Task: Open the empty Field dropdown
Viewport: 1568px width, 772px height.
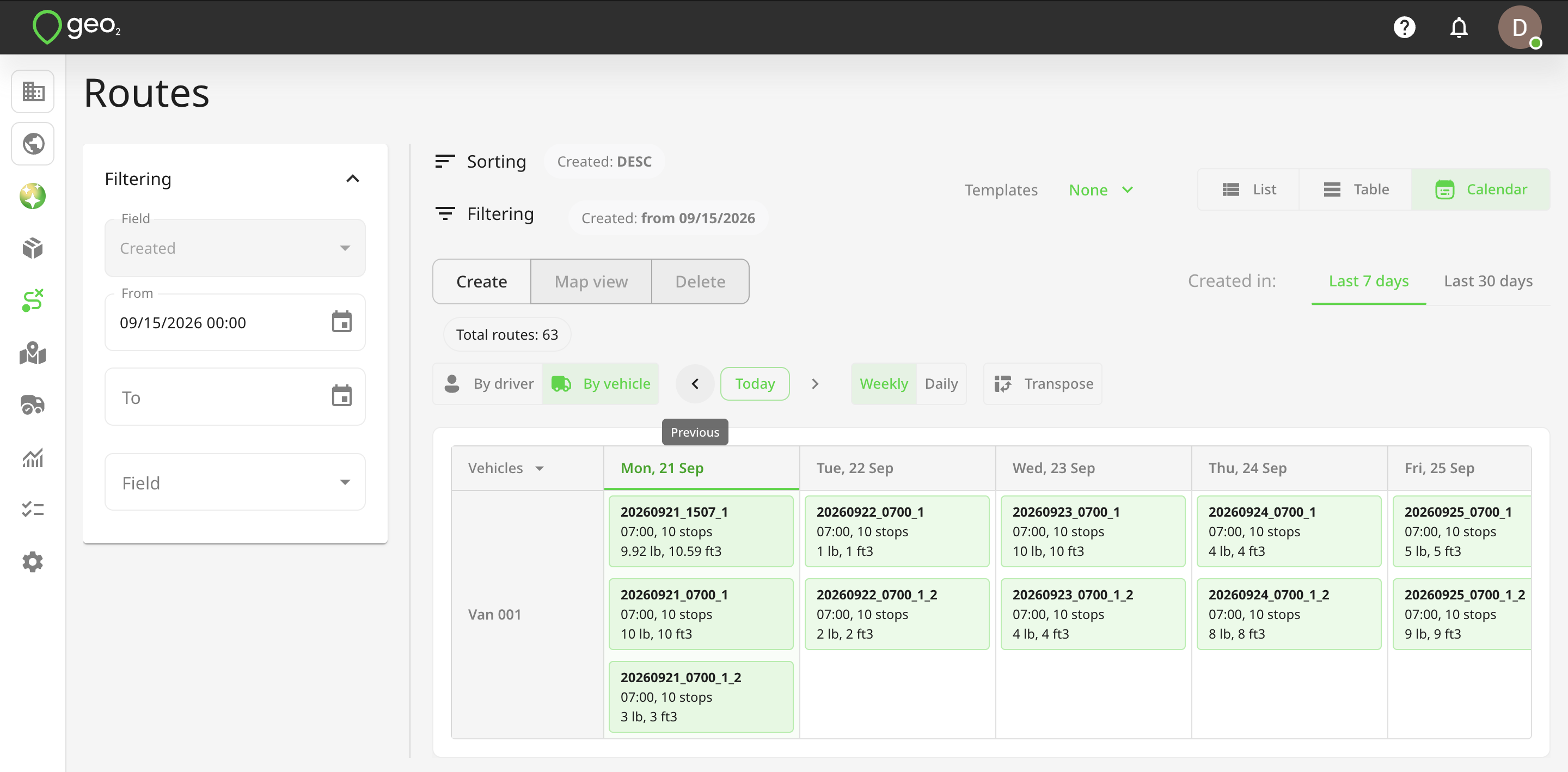Action: [235, 482]
